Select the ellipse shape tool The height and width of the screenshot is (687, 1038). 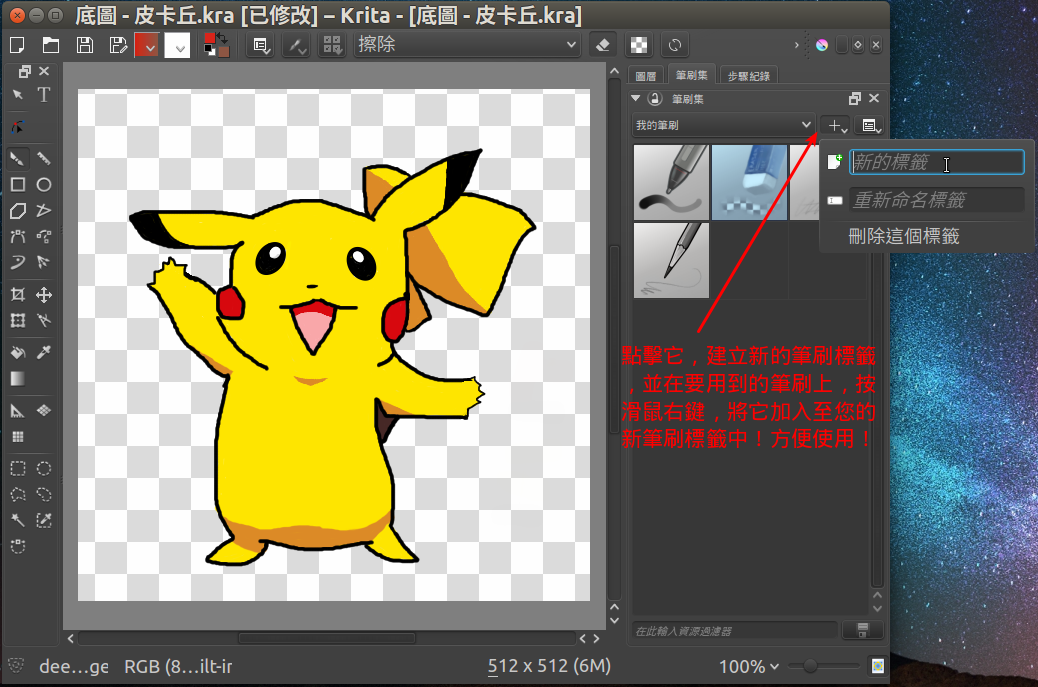pyautogui.click(x=44, y=184)
